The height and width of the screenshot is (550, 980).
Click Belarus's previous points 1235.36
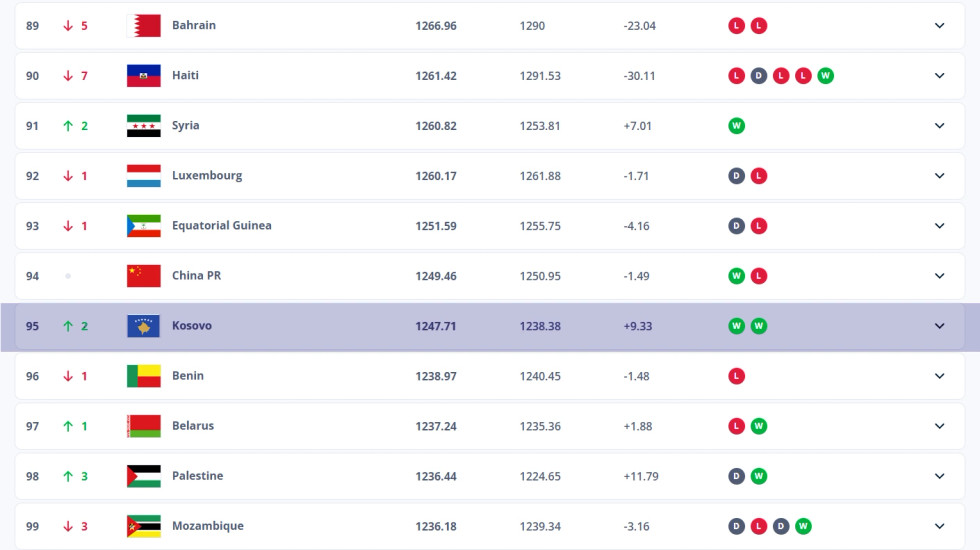[540, 426]
